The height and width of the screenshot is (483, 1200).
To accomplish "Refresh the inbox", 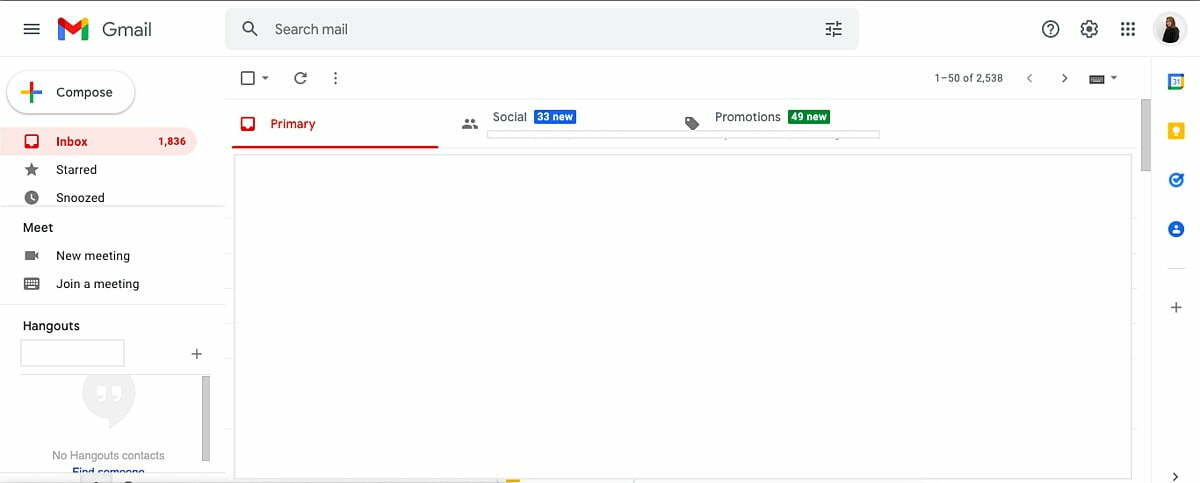I will pyautogui.click(x=300, y=78).
